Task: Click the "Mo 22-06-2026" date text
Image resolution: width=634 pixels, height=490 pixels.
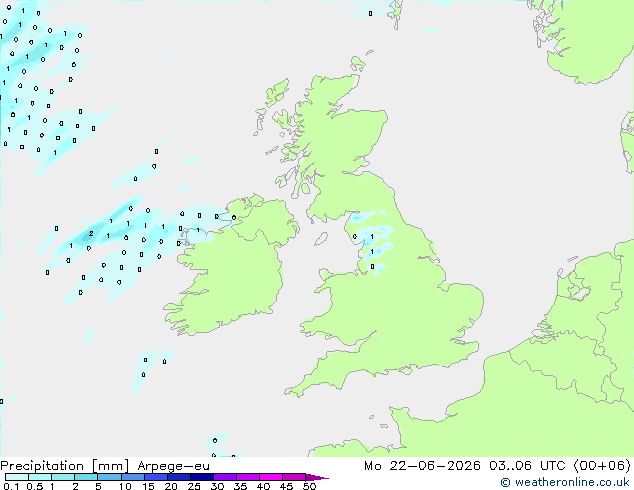Action: [x=422, y=466]
